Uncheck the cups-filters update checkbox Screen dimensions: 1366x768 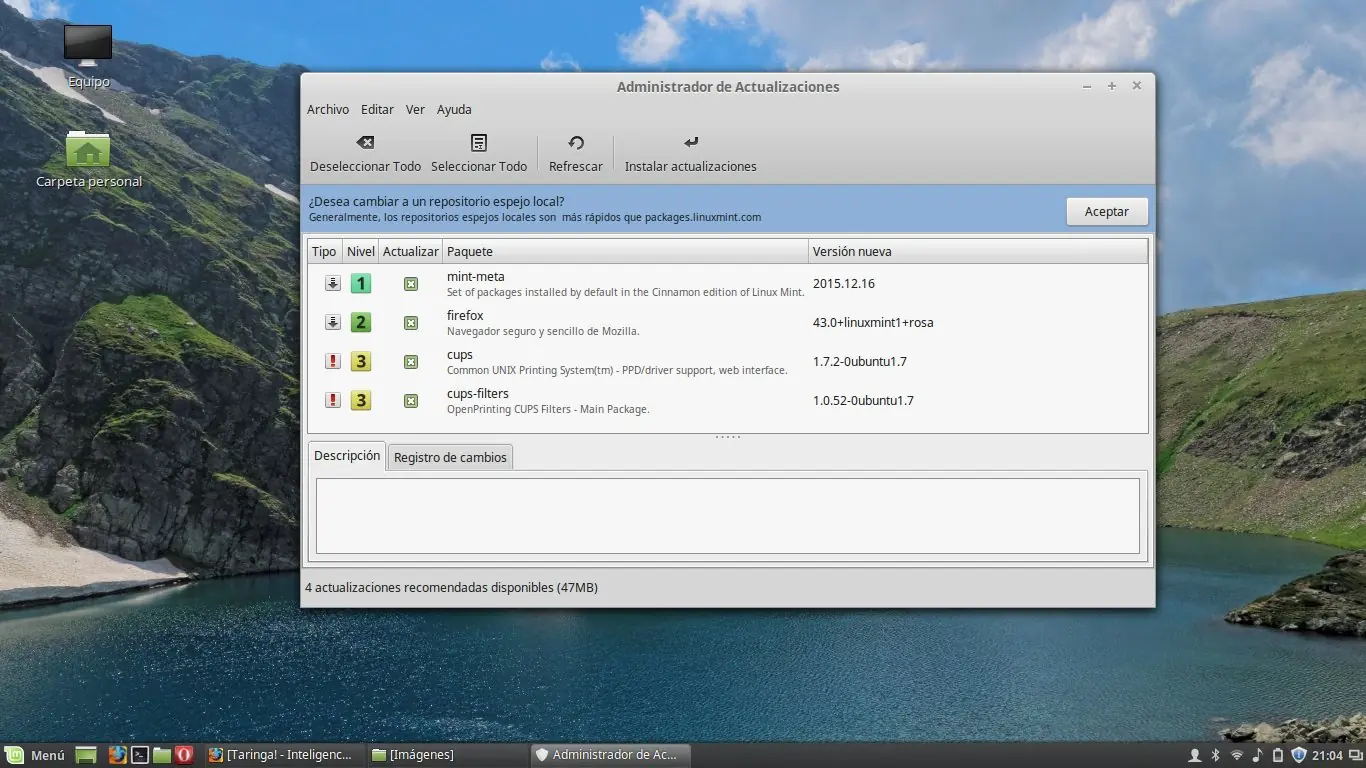pos(410,400)
